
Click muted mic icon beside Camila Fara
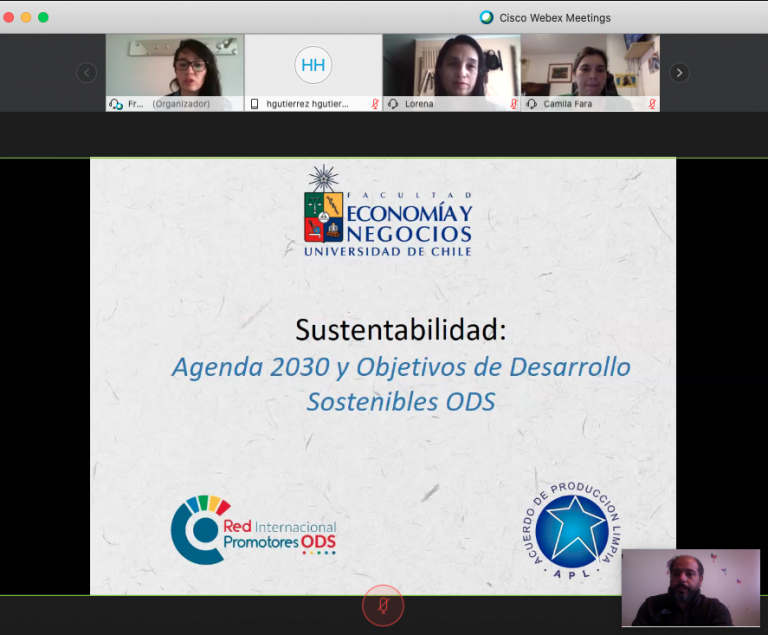652,104
